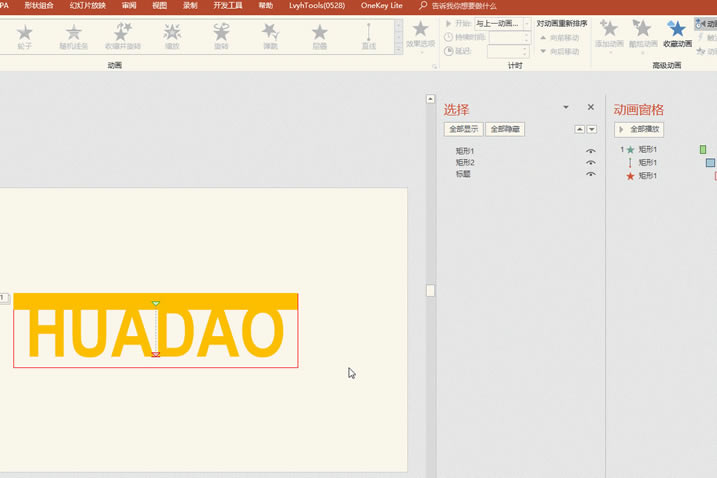Open the 帮助 ribbon tab
Viewport: 717px width, 478px height.
pyautogui.click(x=266, y=5)
